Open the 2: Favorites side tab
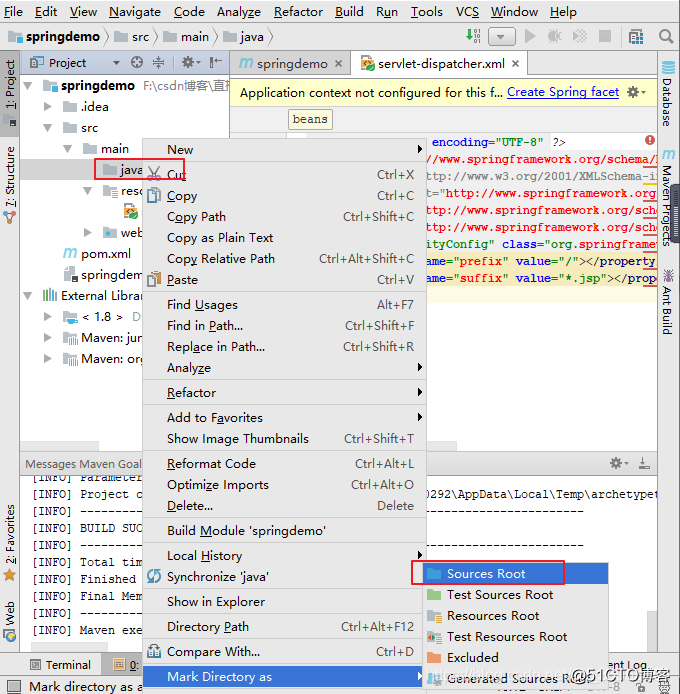 click(x=10, y=542)
